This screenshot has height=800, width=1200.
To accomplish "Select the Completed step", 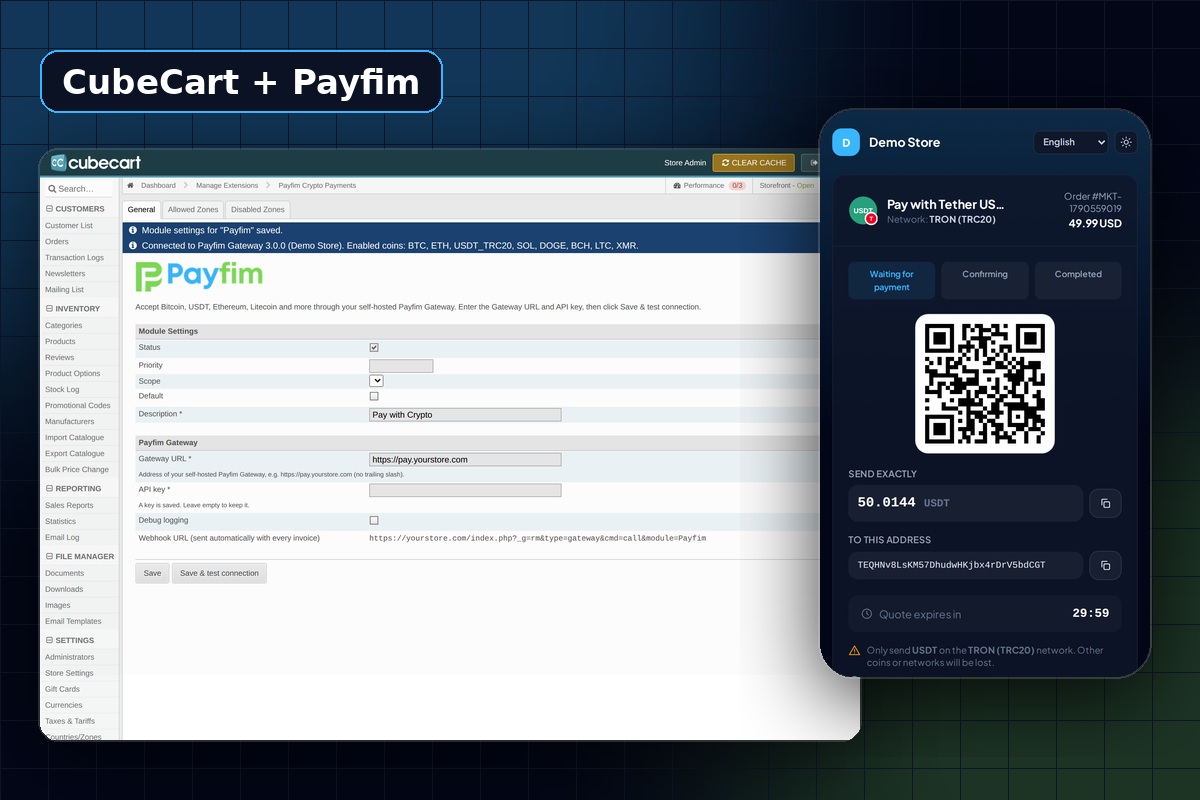I will pos(1078,281).
